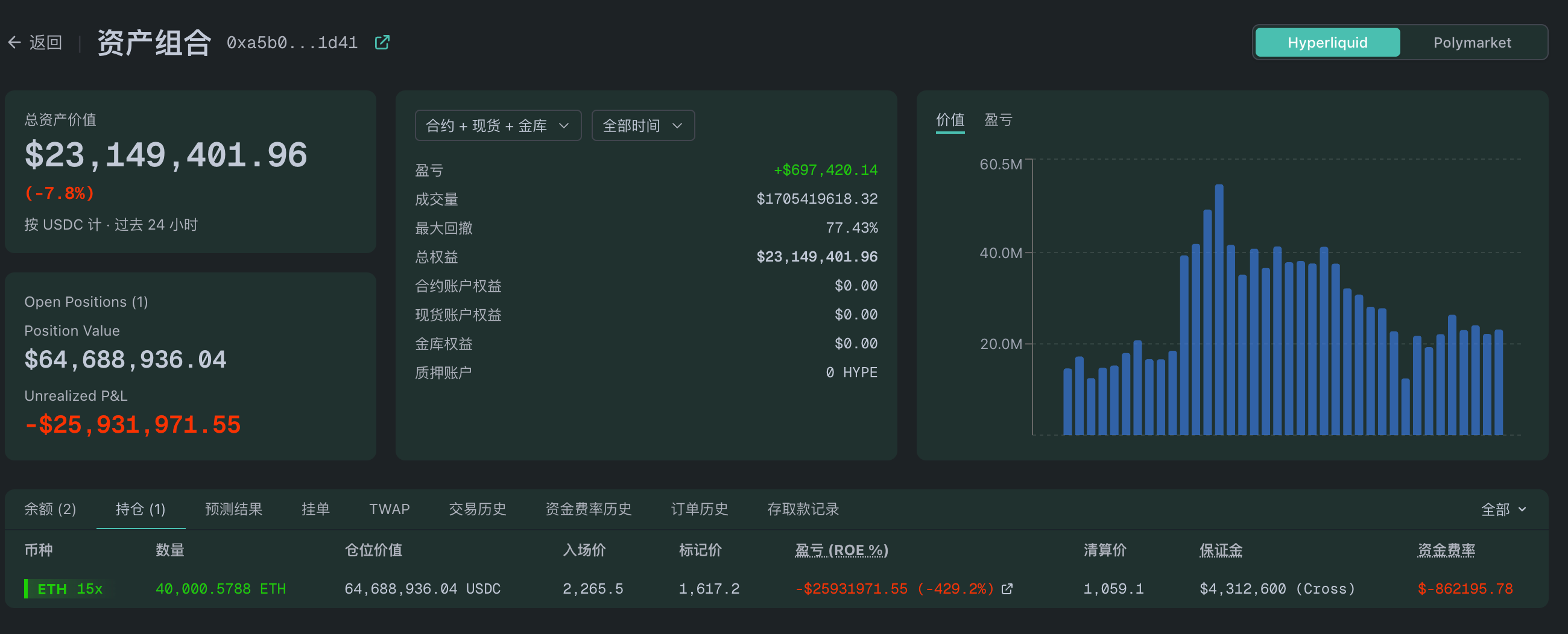The width and height of the screenshot is (1568, 634).
Task: Click the 20.0M axis label
Action: [x=1001, y=344]
